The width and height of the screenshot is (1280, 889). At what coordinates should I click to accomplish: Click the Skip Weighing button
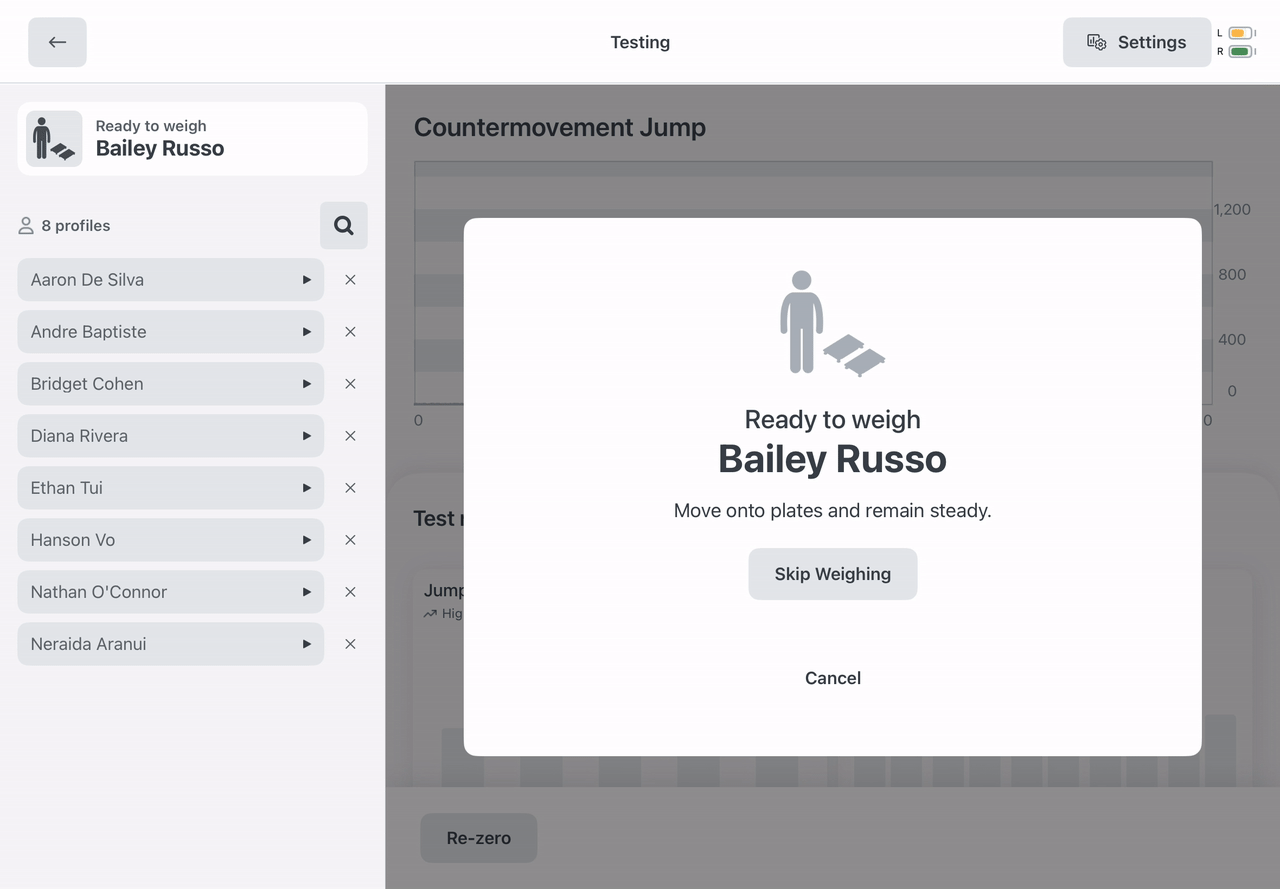click(x=832, y=574)
